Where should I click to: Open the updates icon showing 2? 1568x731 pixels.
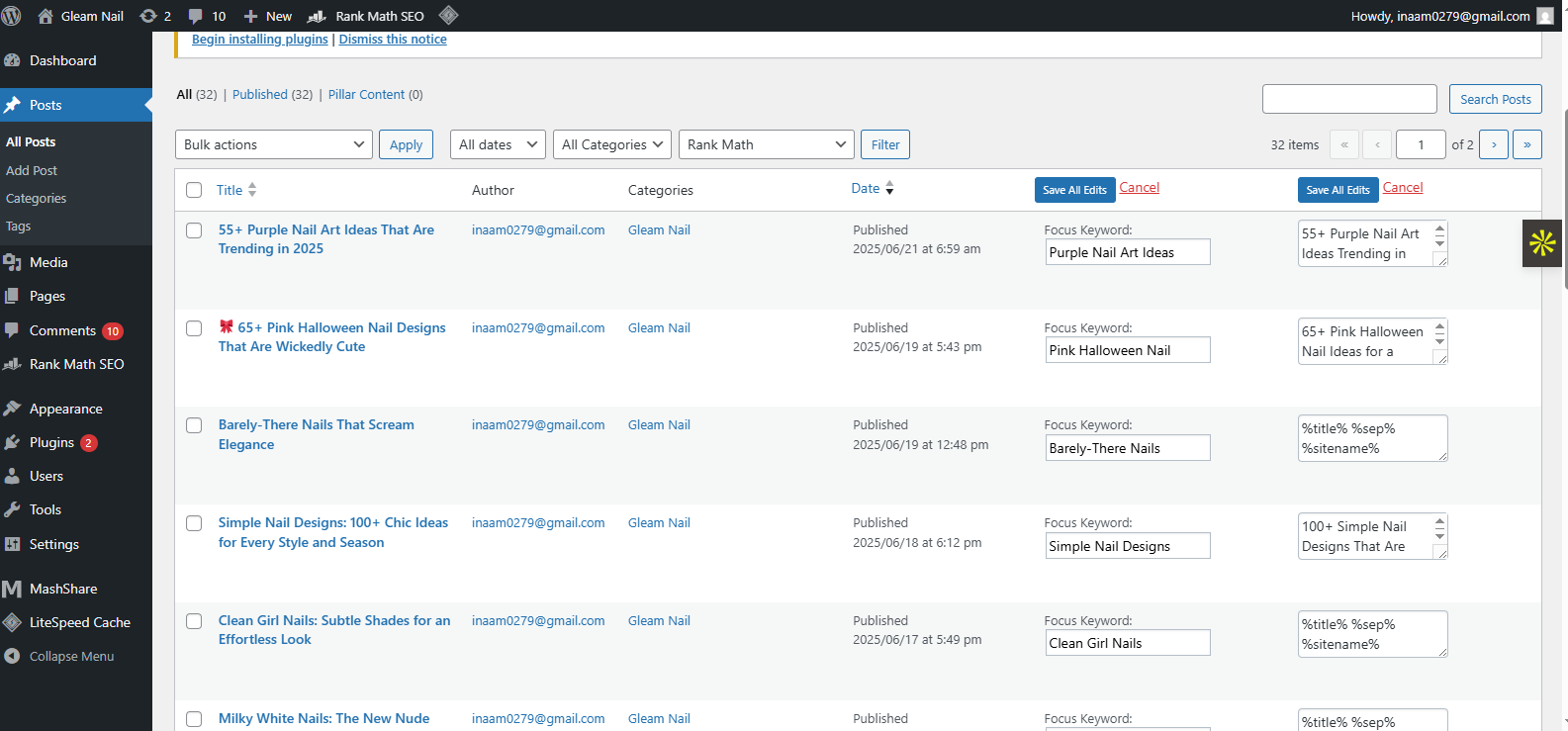click(x=148, y=16)
